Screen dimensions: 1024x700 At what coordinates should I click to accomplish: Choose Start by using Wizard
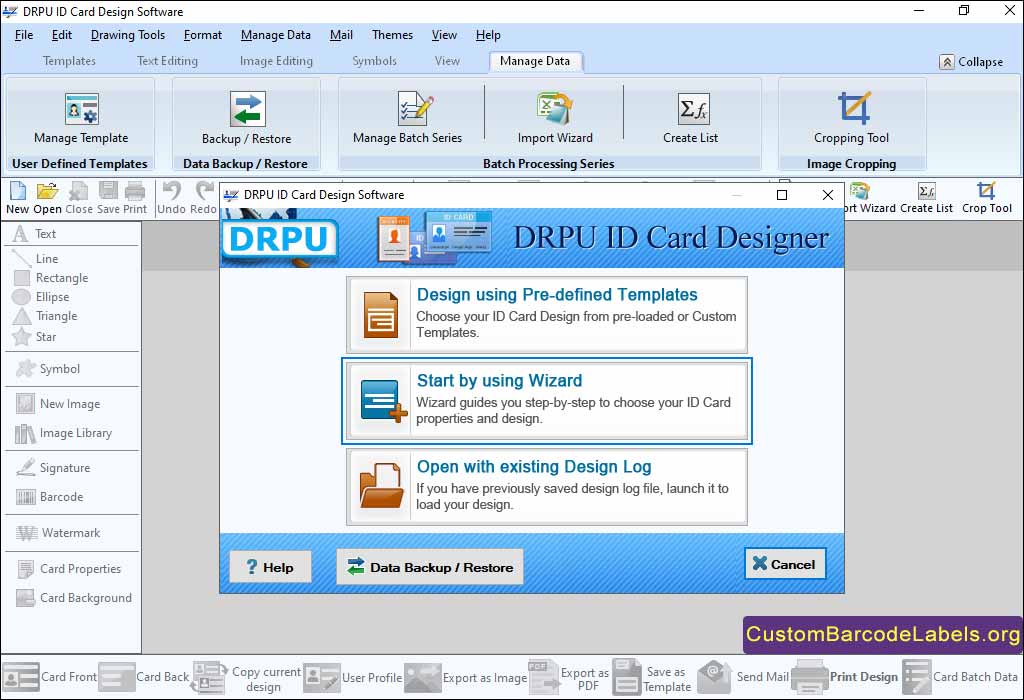pos(547,401)
